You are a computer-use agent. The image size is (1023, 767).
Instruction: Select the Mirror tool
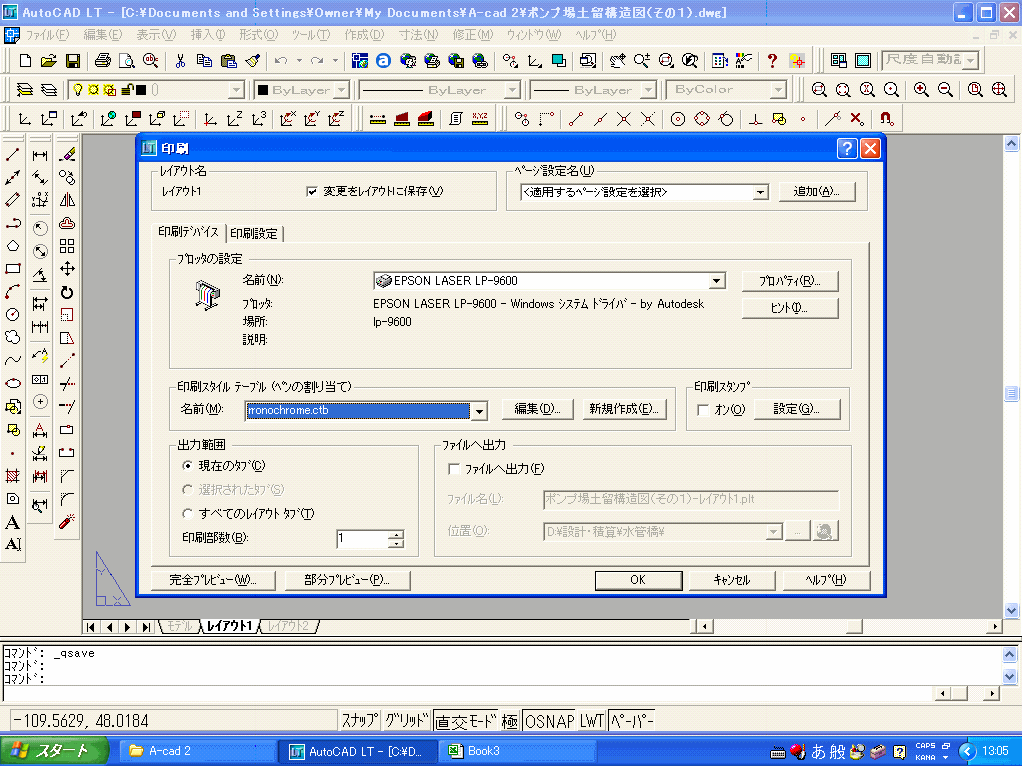click(67, 200)
